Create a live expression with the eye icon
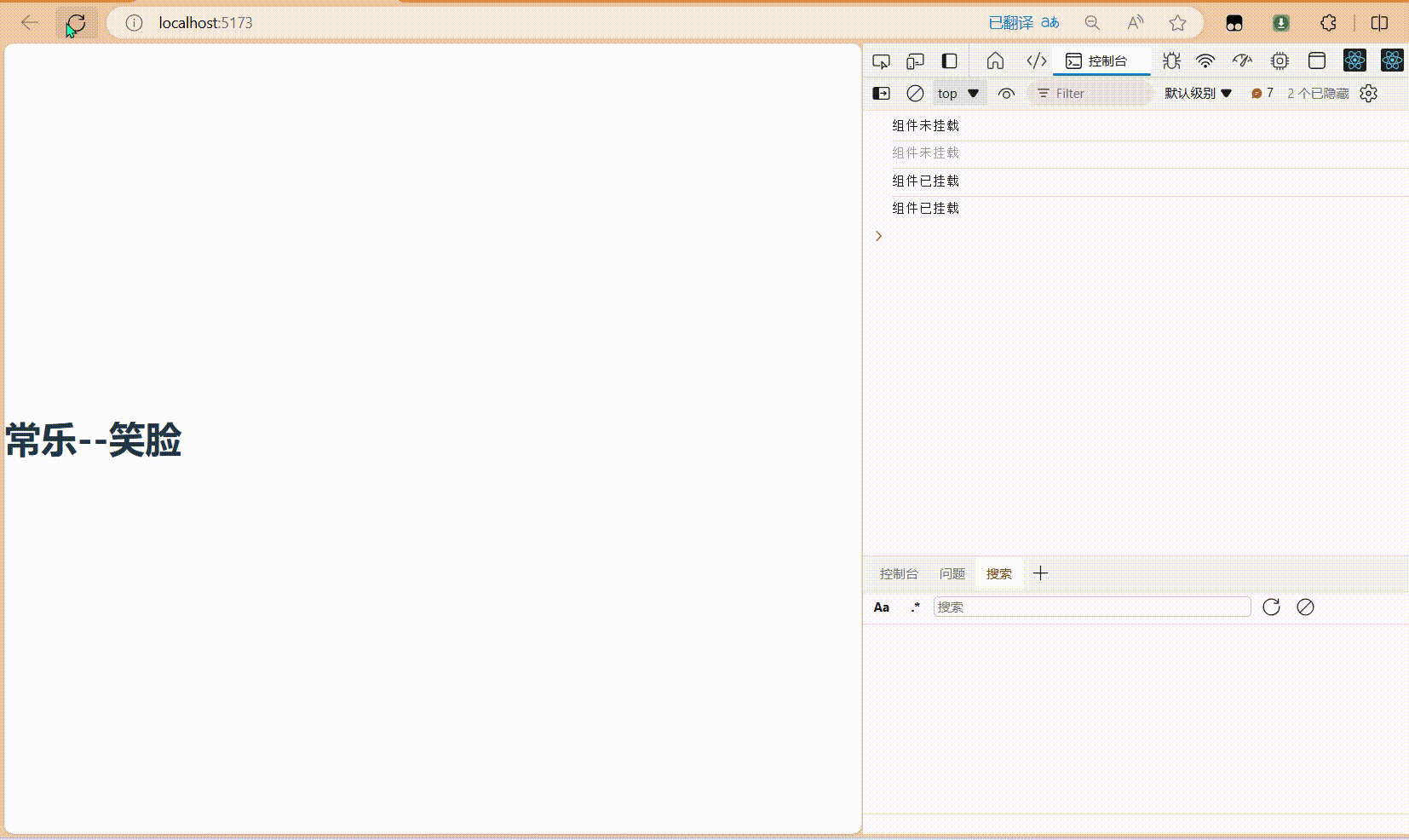 click(1006, 93)
